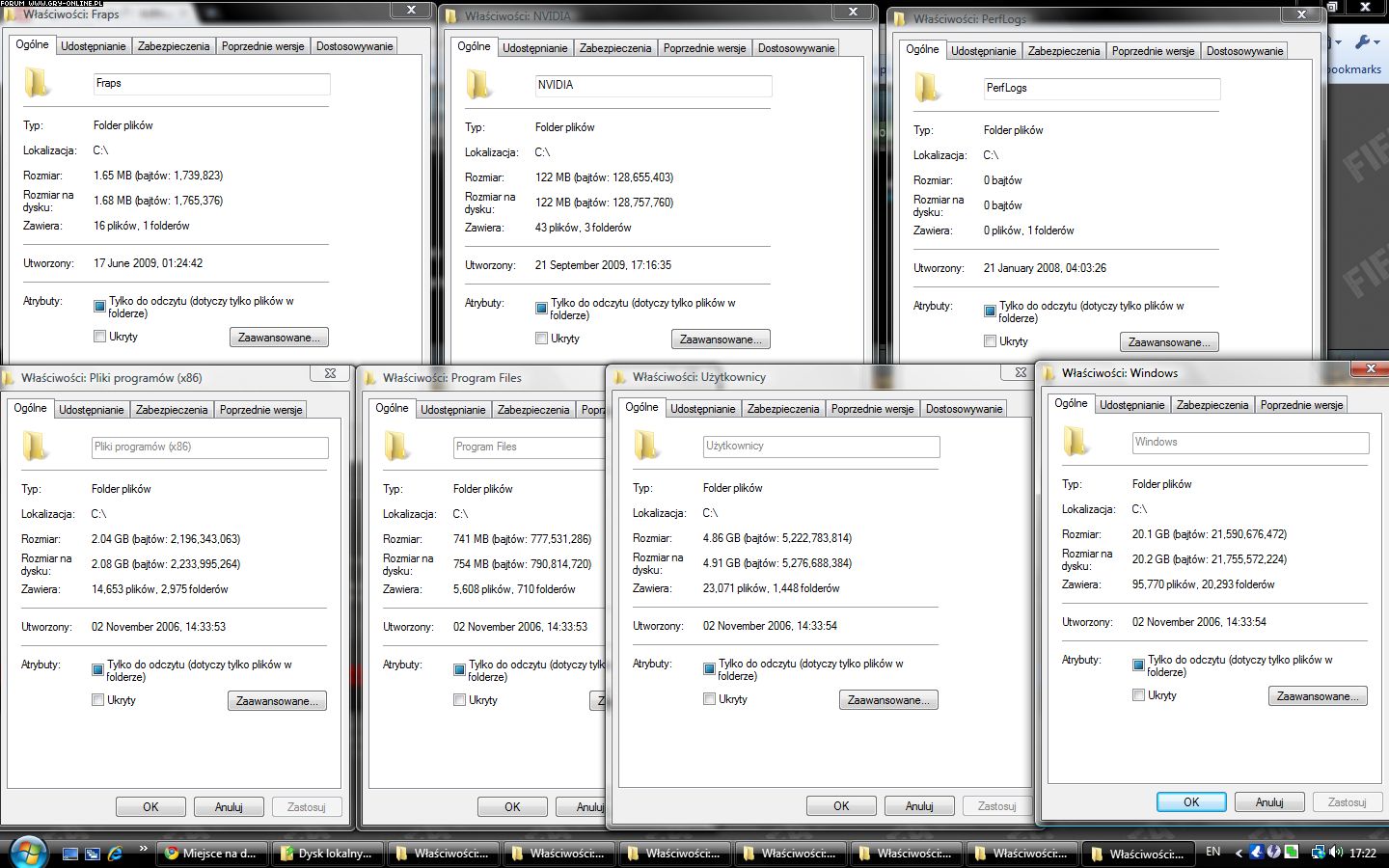Toggle 'Tylko do odczytu' in Fraps window
This screenshot has height=868, width=1389.
(99, 306)
